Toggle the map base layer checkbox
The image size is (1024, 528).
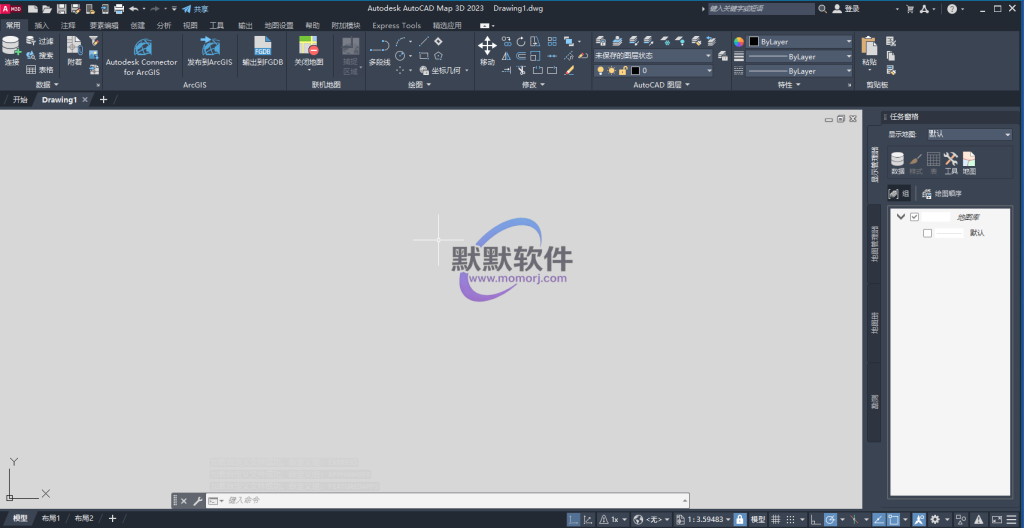[914, 216]
